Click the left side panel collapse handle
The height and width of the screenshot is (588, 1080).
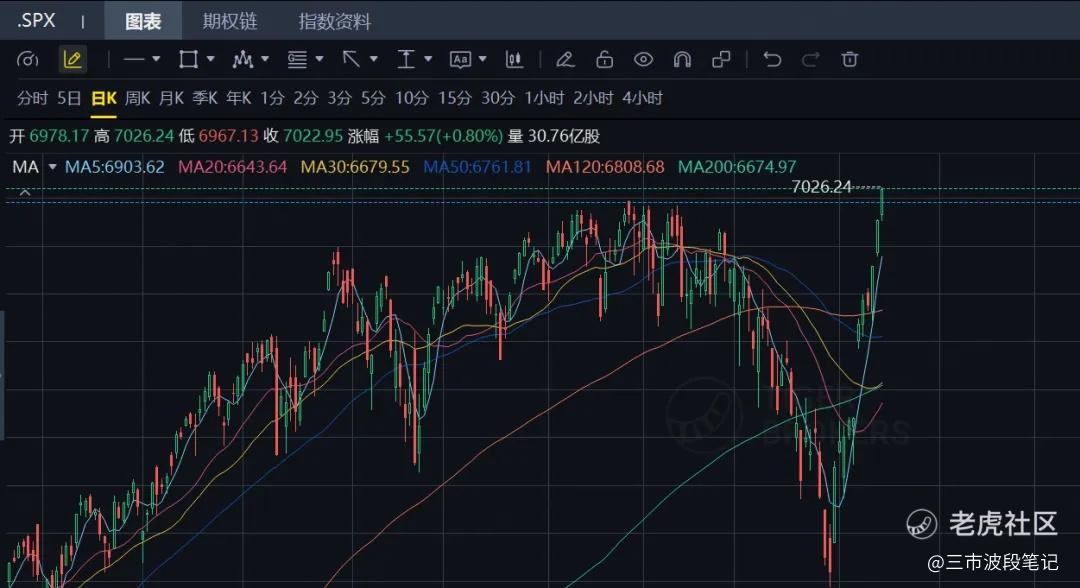click(2, 375)
